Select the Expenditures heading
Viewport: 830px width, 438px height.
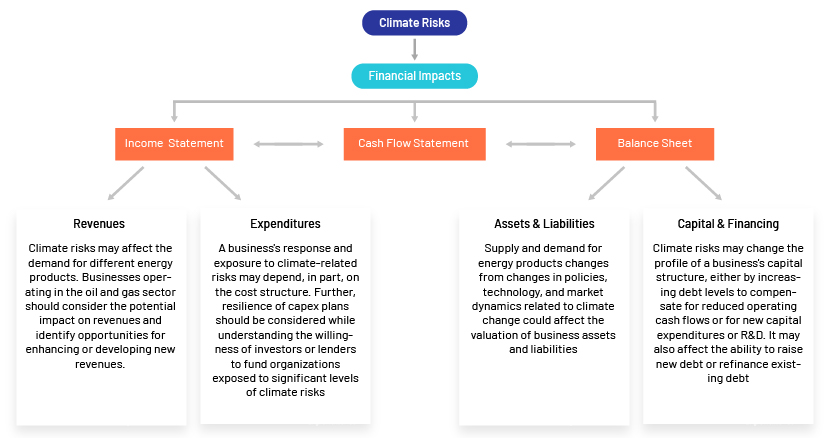[x=285, y=224]
